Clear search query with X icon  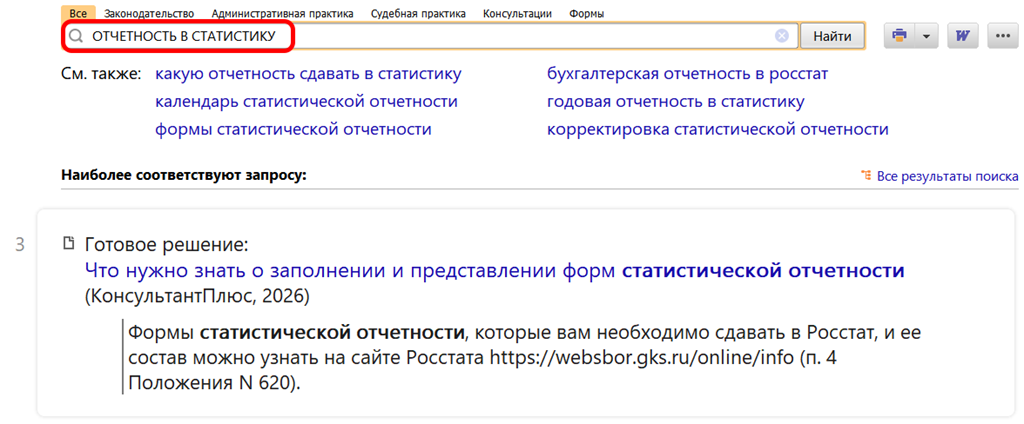click(x=782, y=36)
